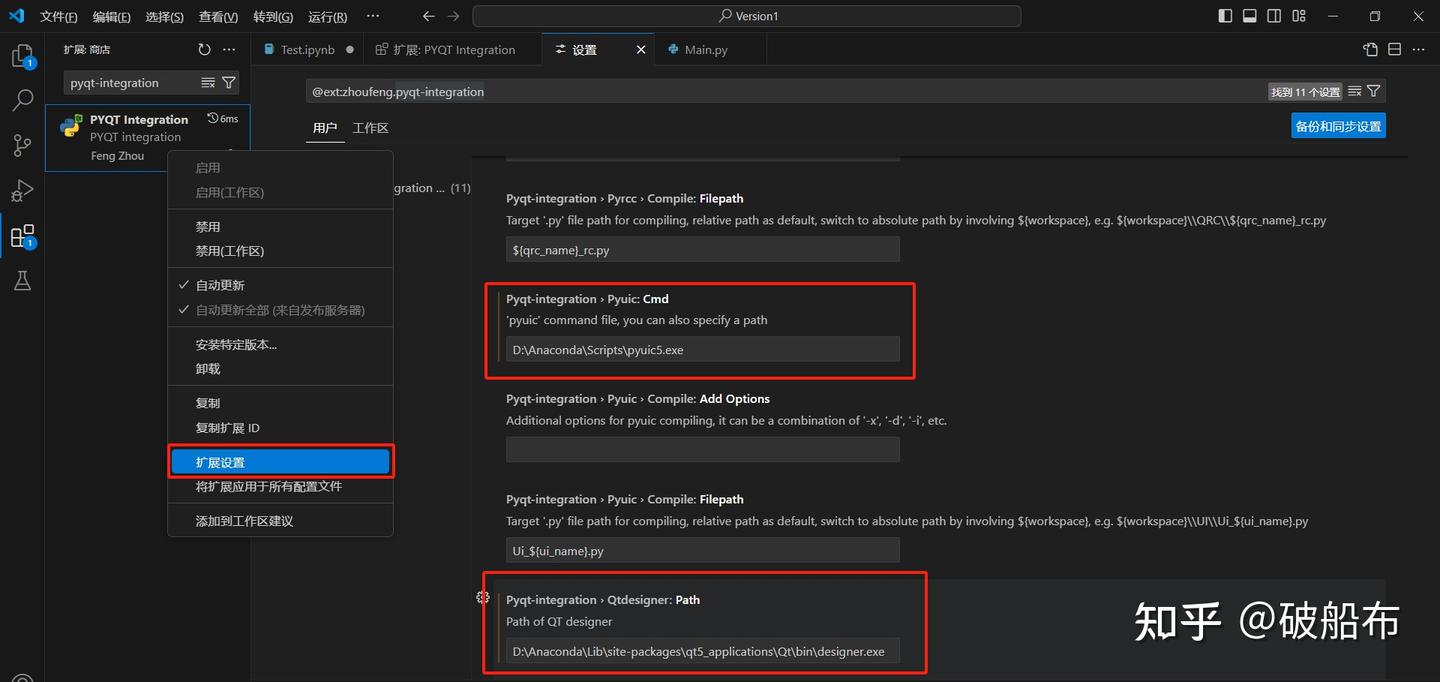Toggle 自动更新 checkmark in context menu
Image resolution: width=1440 pixels, height=682 pixels.
pos(220,285)
